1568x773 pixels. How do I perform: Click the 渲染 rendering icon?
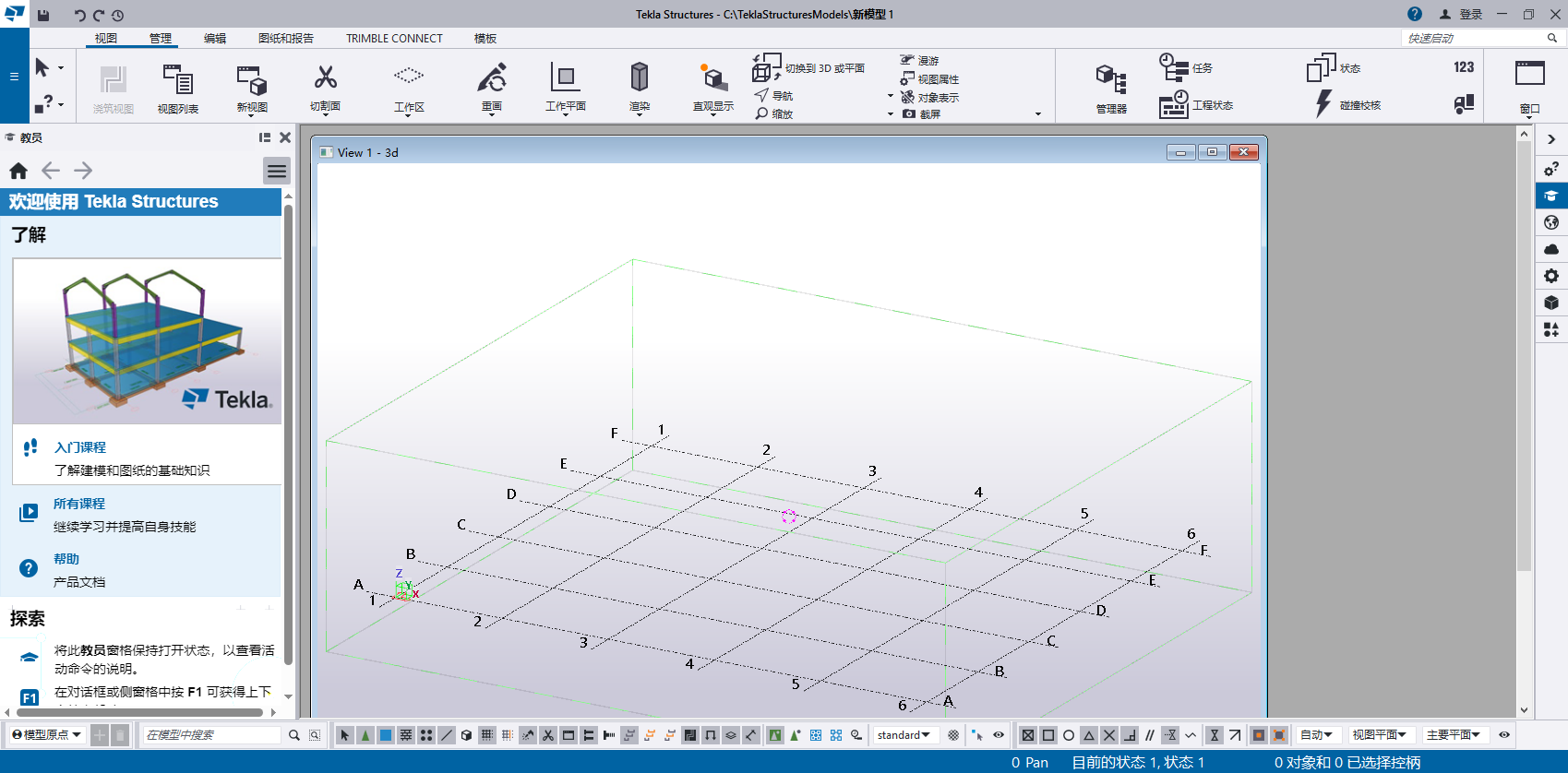[640, 77]
